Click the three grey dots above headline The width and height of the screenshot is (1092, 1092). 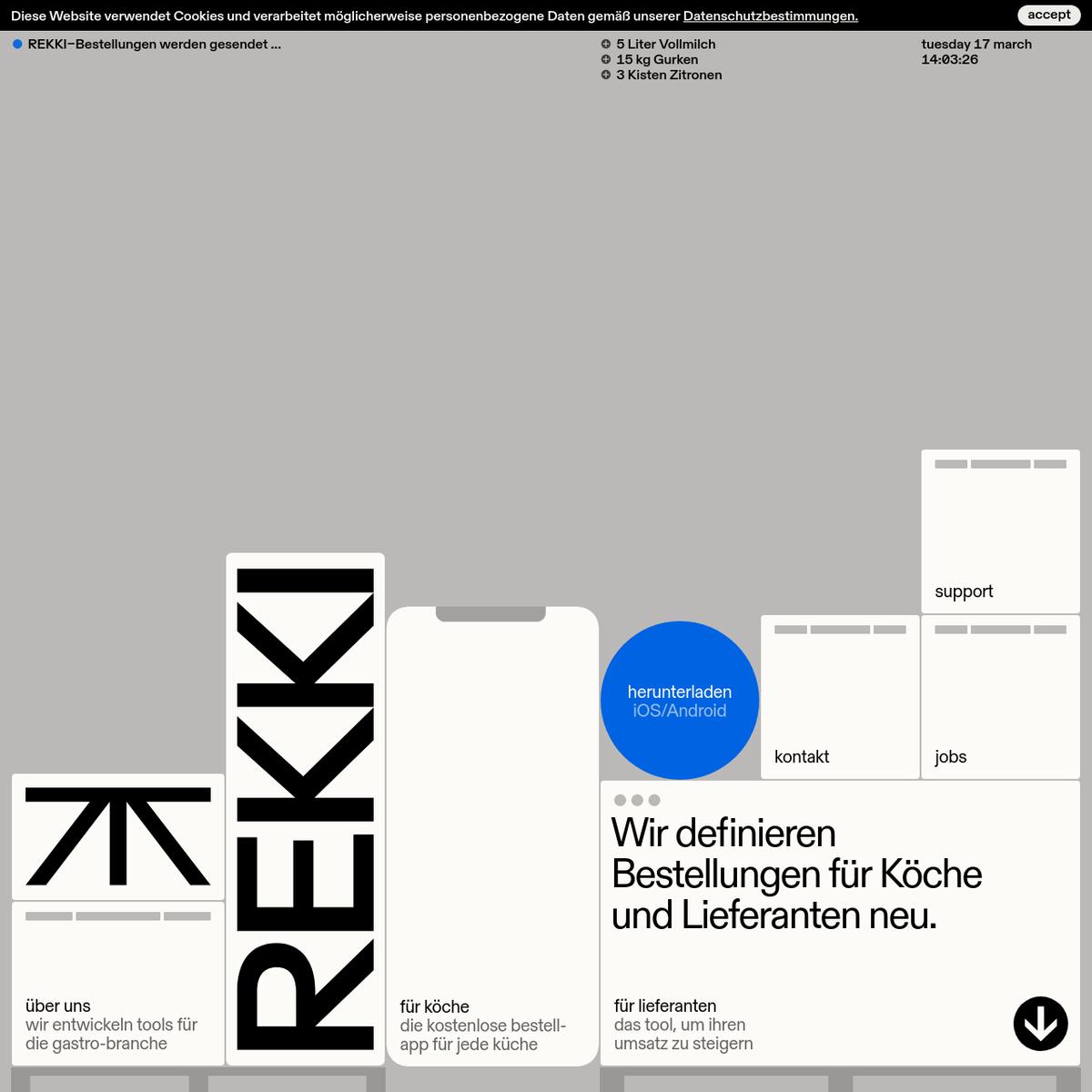[637, 800]
